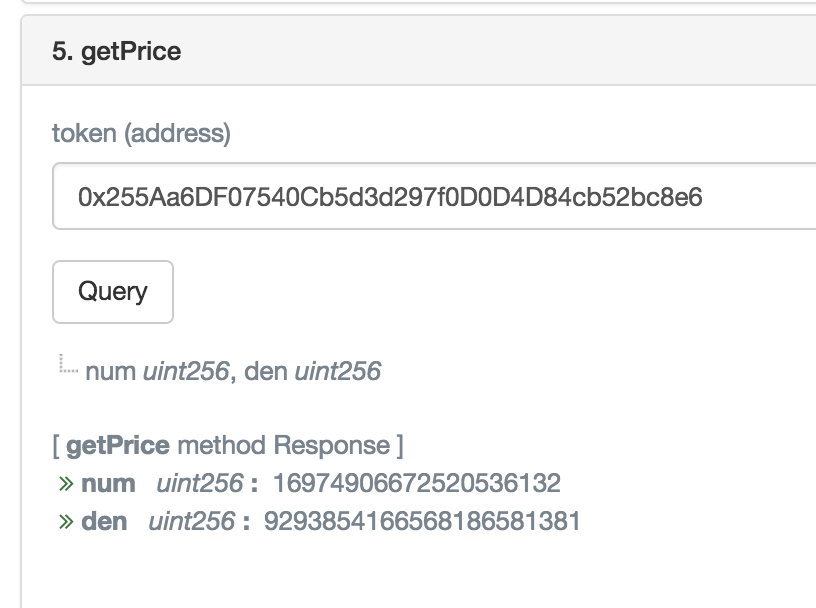Screen dimensions: 816x608
Task: Click the "5." number in the panel title
Action: (x=63, y=51)
